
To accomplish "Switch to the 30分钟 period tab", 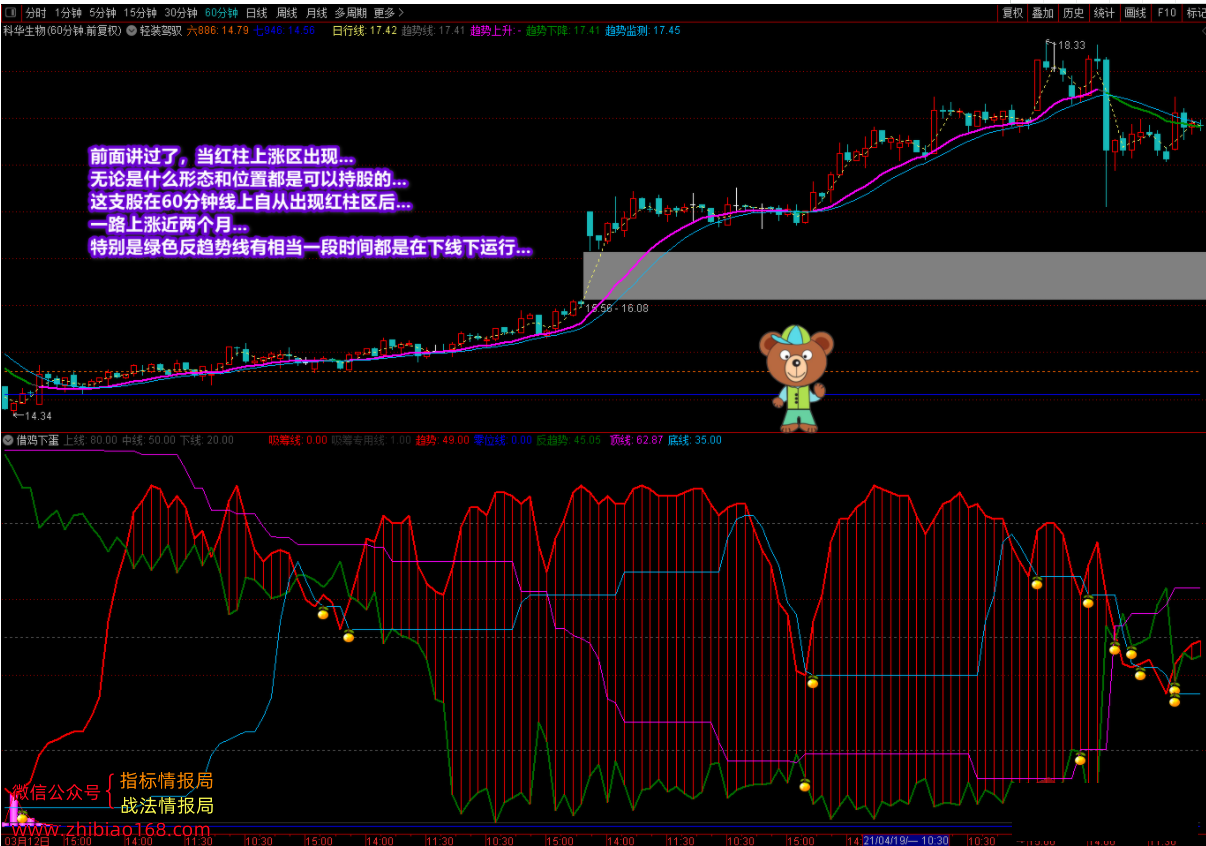I will click(181, 13).
